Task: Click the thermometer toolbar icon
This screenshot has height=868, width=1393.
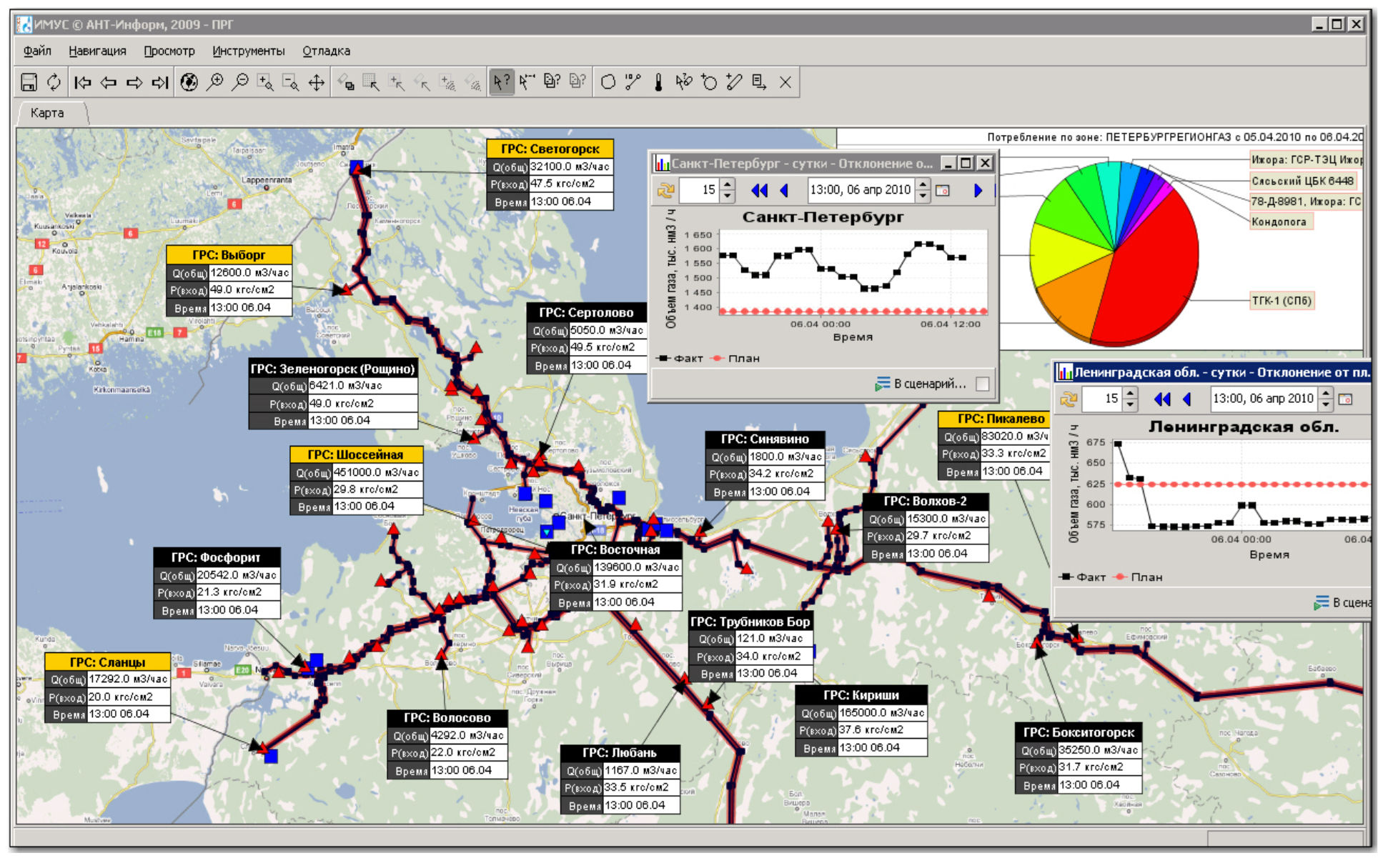Action: tap(658, 83)
